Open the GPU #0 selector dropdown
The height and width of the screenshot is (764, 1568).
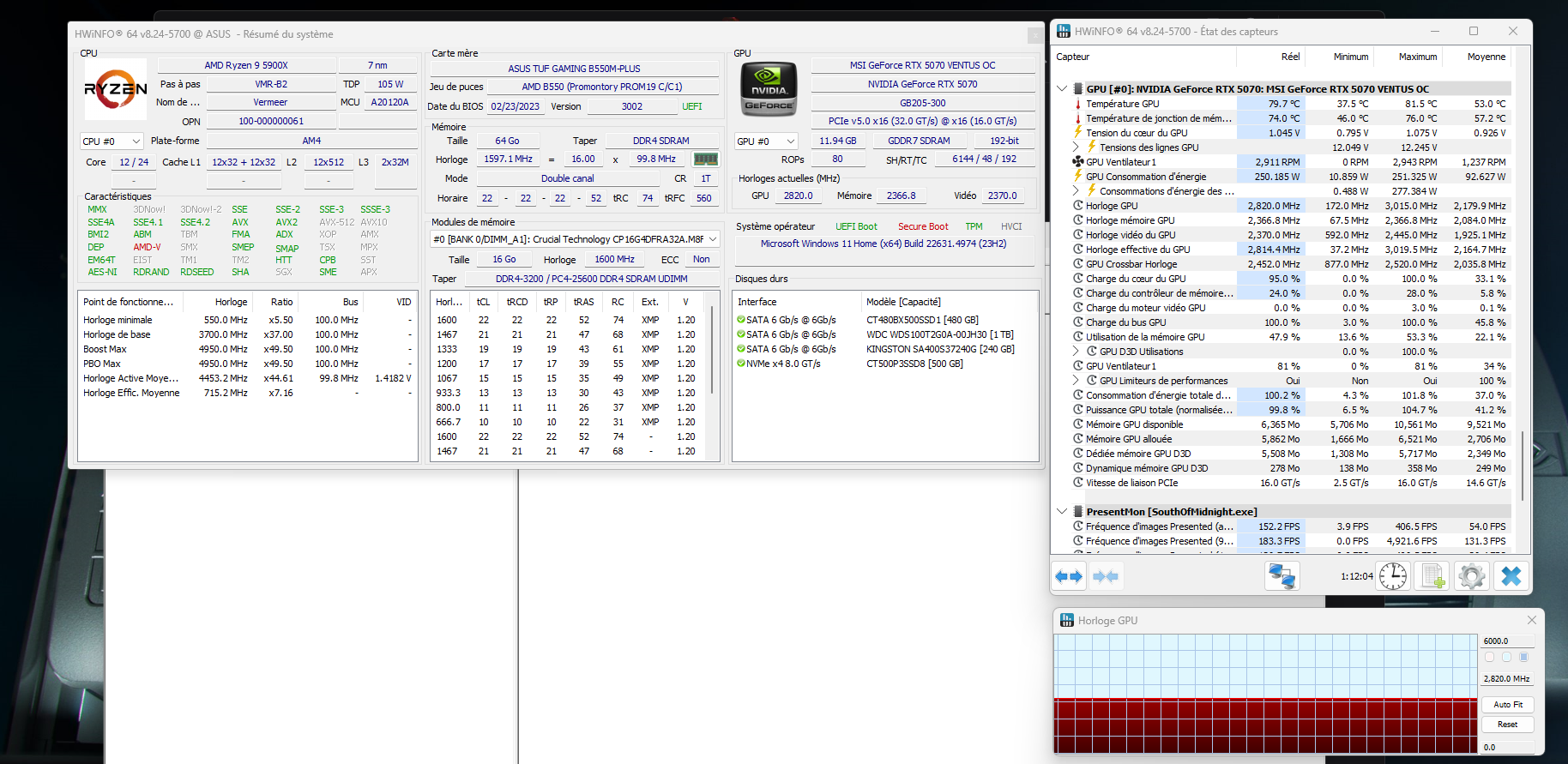[766, 141]
